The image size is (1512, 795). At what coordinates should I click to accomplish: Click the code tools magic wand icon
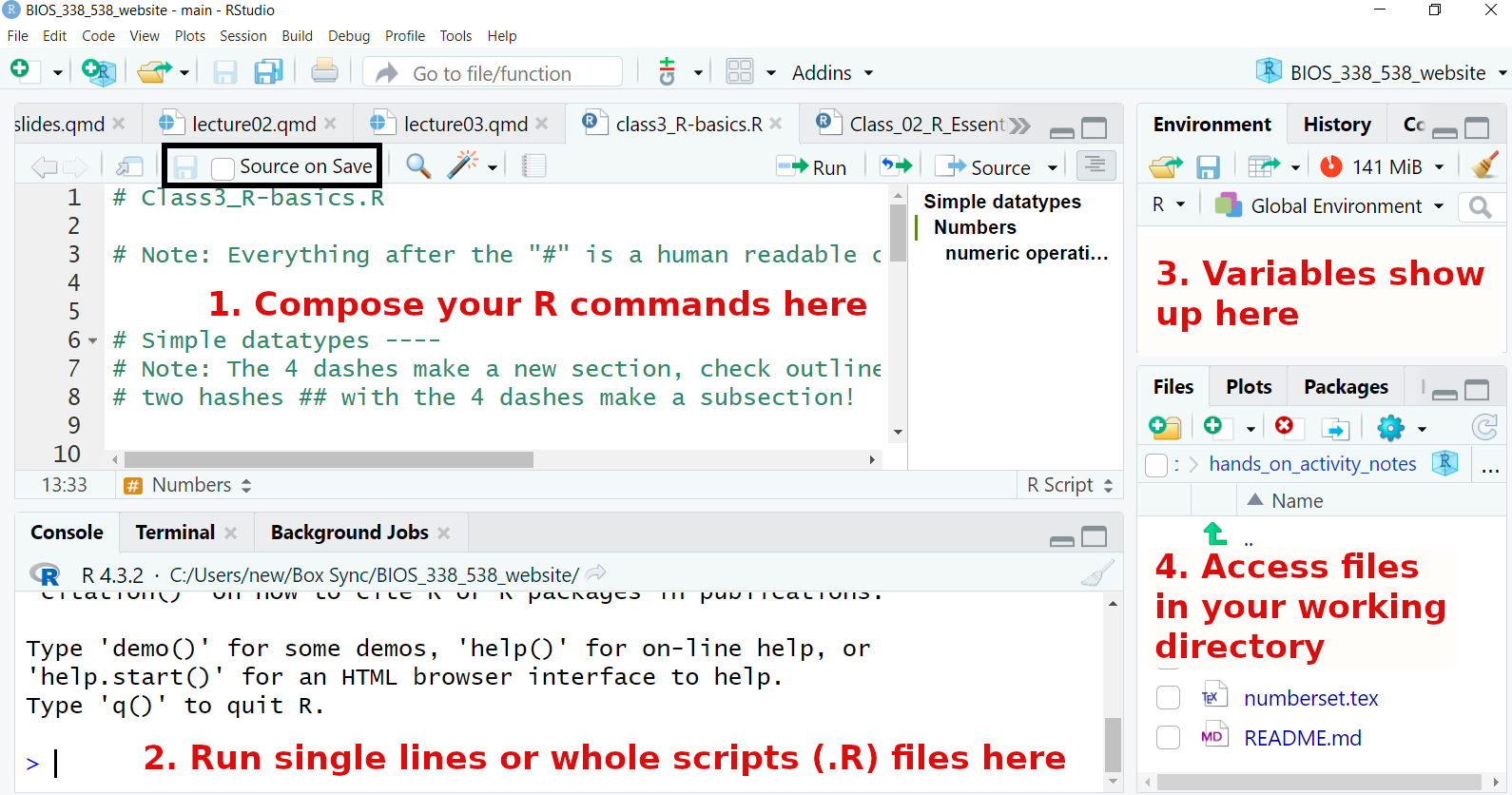click(x=463, y=165)
